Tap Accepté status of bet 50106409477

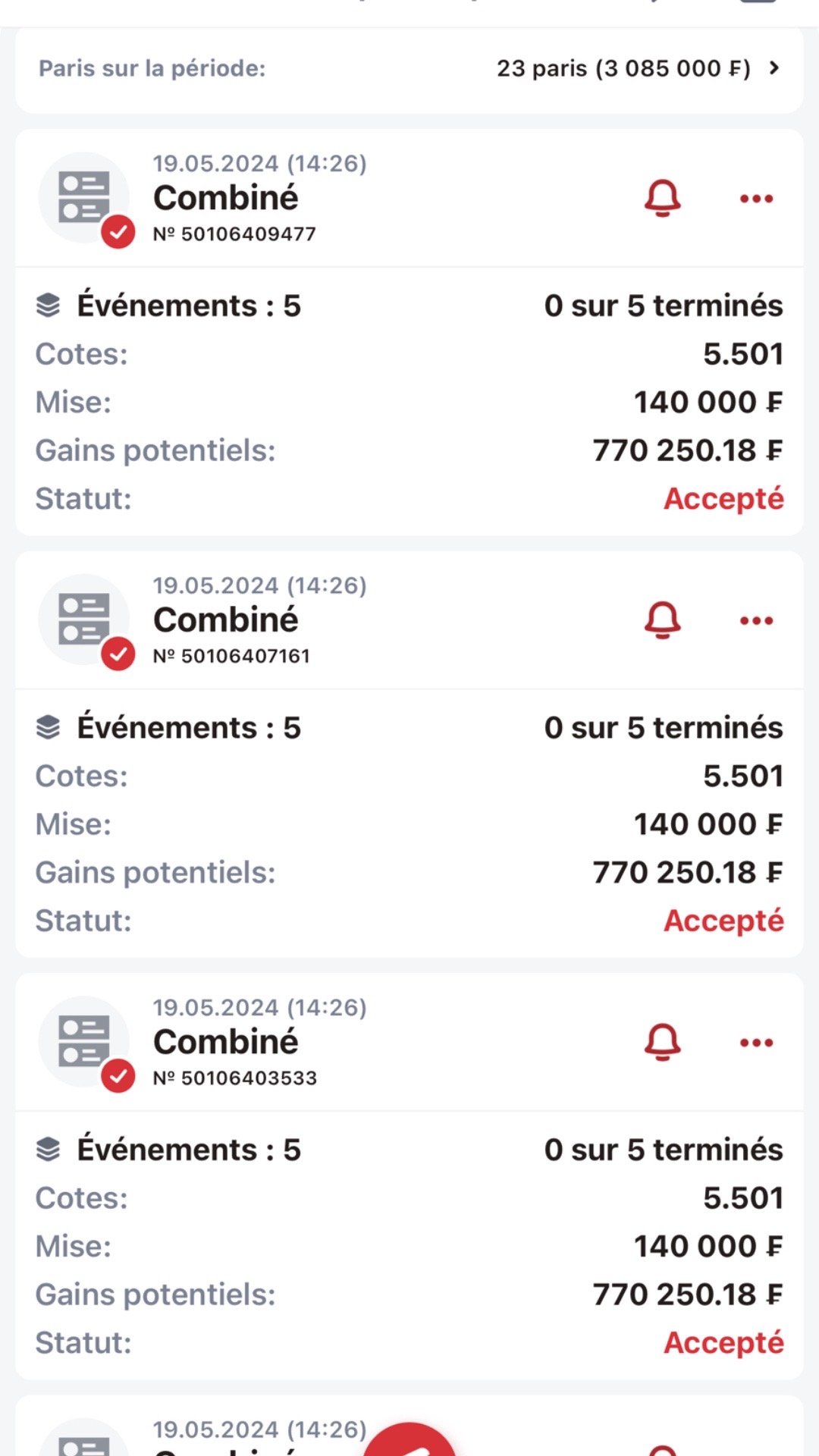point(723,499)
